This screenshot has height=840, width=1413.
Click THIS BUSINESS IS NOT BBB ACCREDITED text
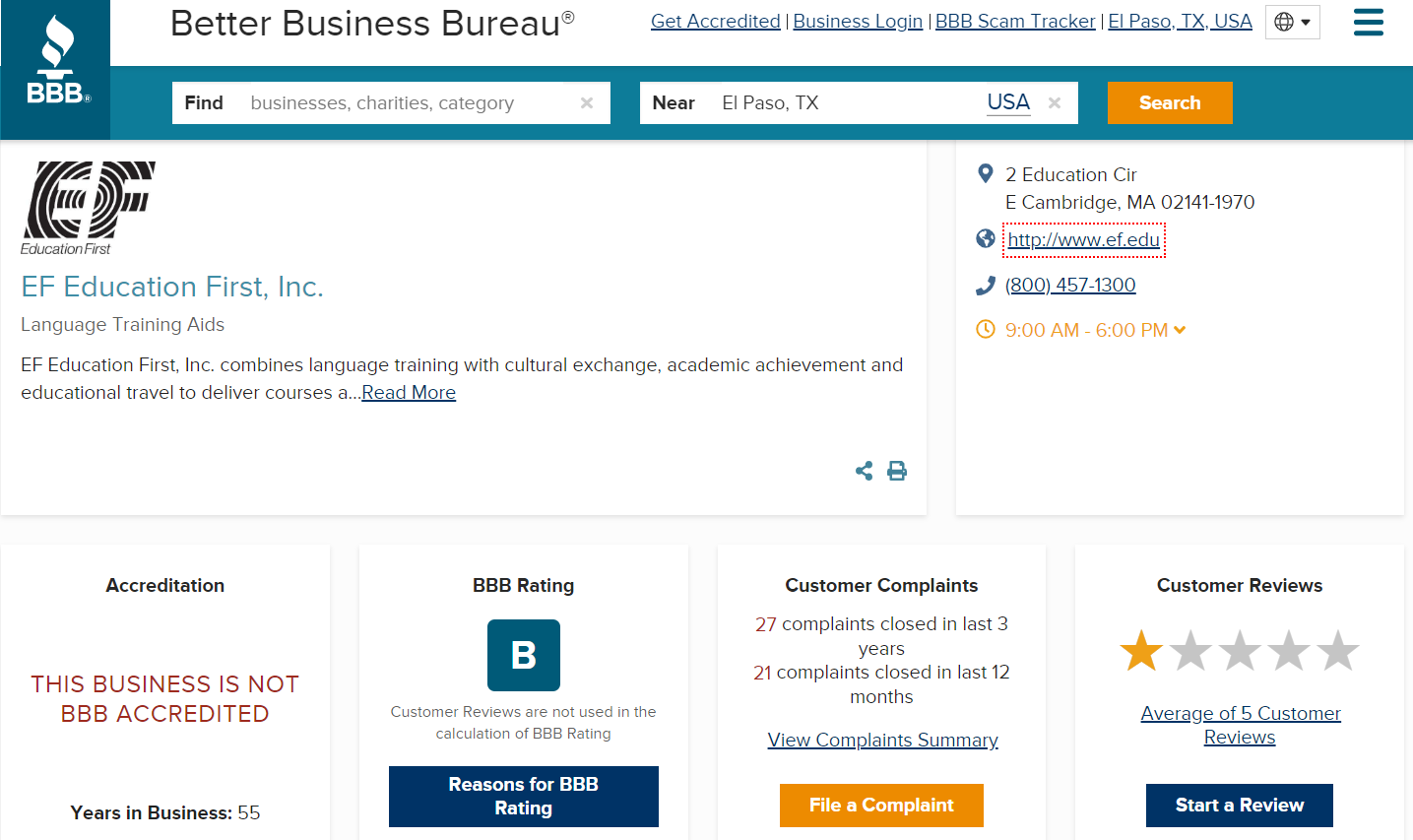(x=165, y=699)
